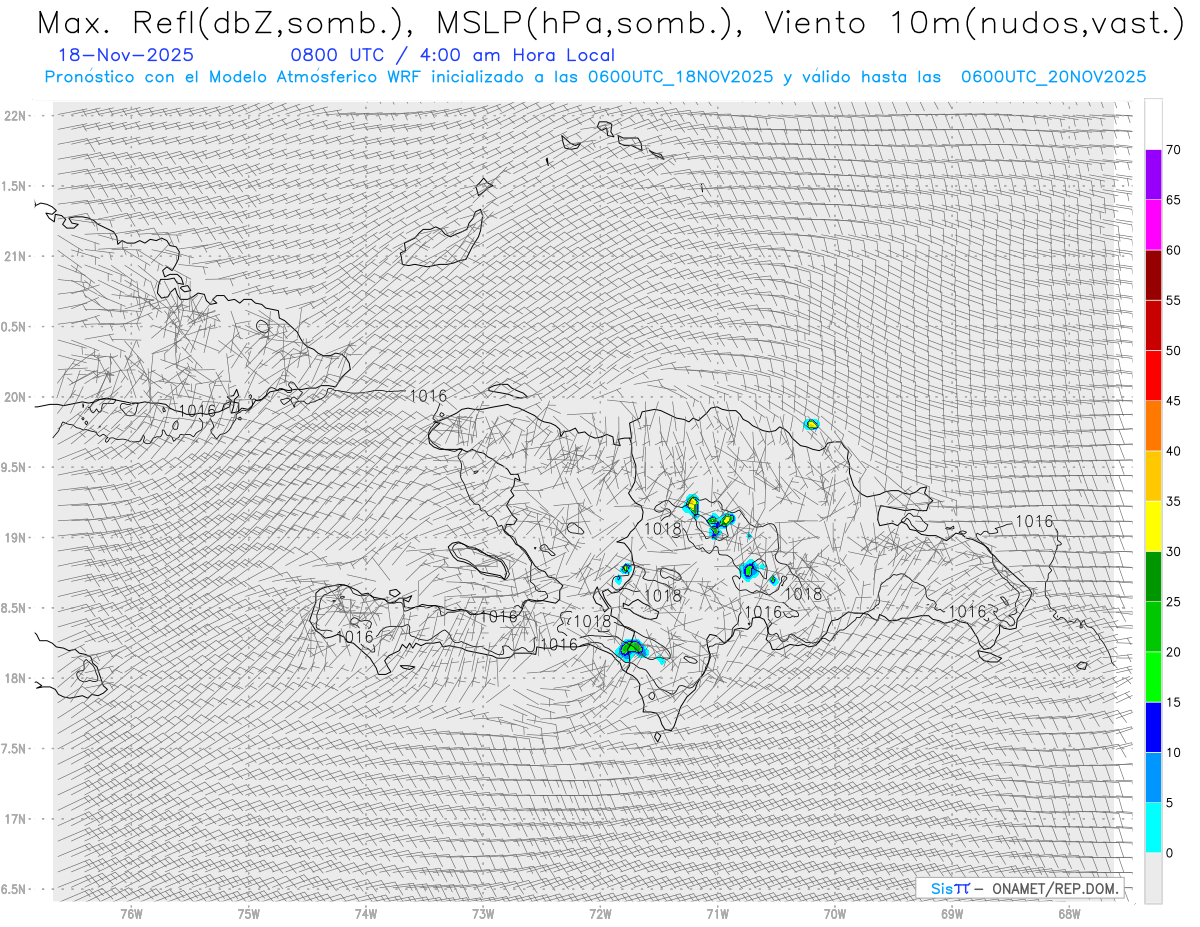Select the date label '18-Nov-2025'

(126, 55)
